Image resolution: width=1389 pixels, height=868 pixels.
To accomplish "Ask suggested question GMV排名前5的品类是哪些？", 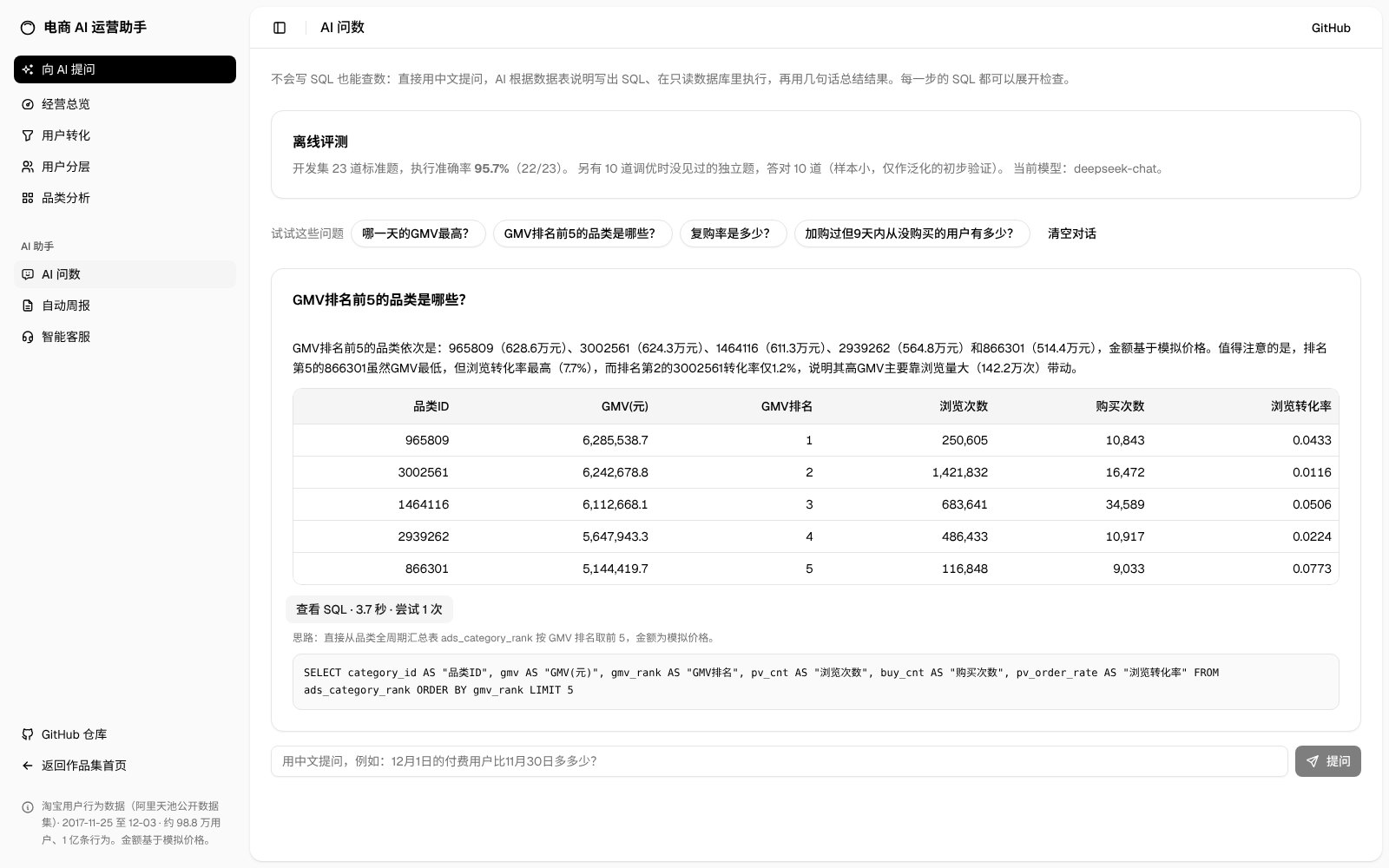I will point(583,233).
